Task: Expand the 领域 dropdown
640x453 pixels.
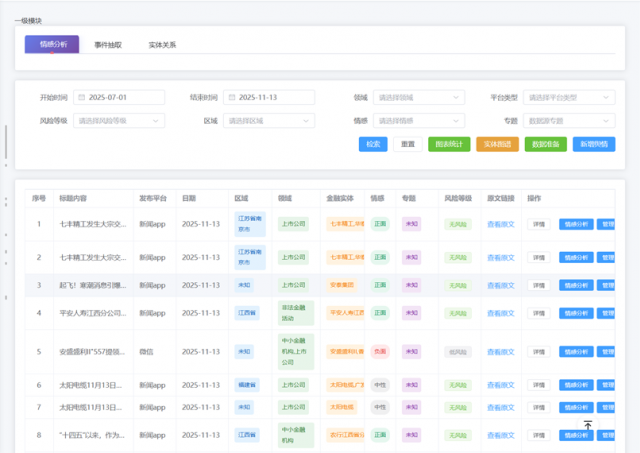Action: pos(419,98)
